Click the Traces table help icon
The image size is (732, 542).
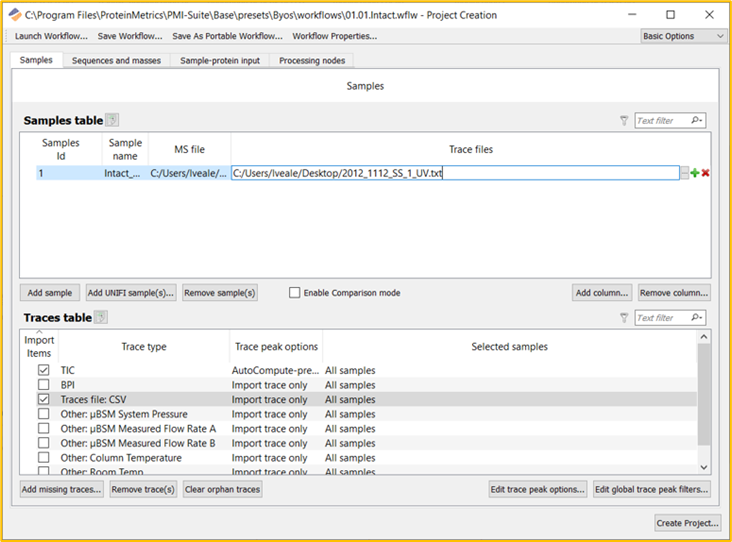[x=101, y=318]
